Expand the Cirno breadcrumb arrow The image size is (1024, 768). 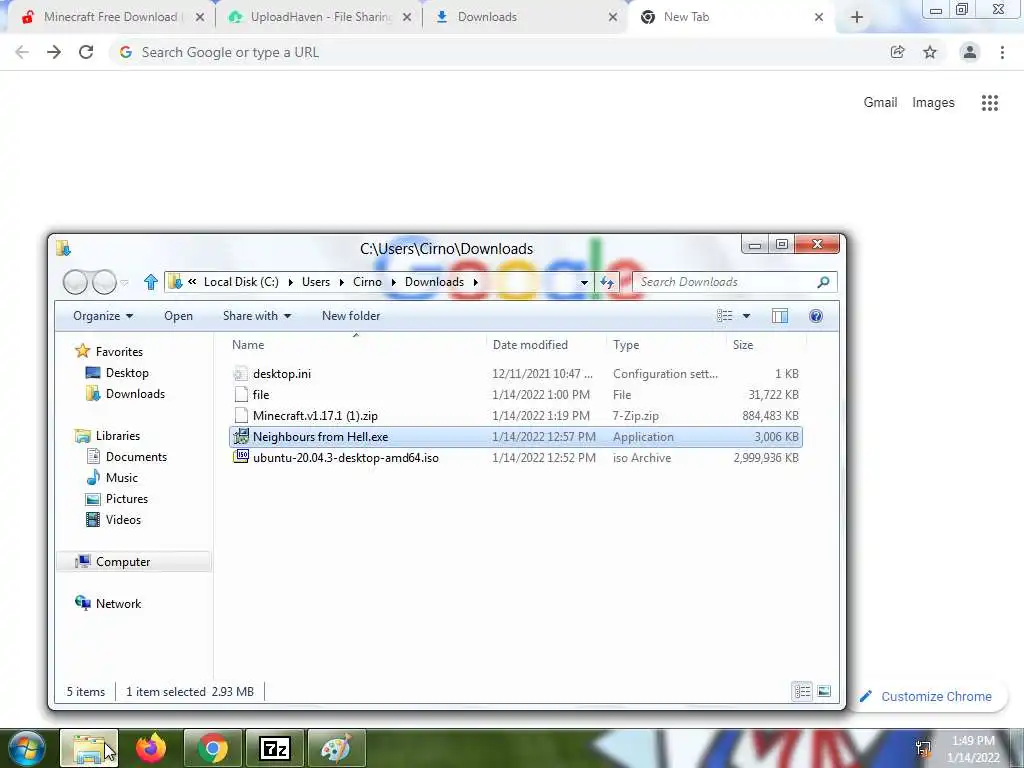click(394, 282)
